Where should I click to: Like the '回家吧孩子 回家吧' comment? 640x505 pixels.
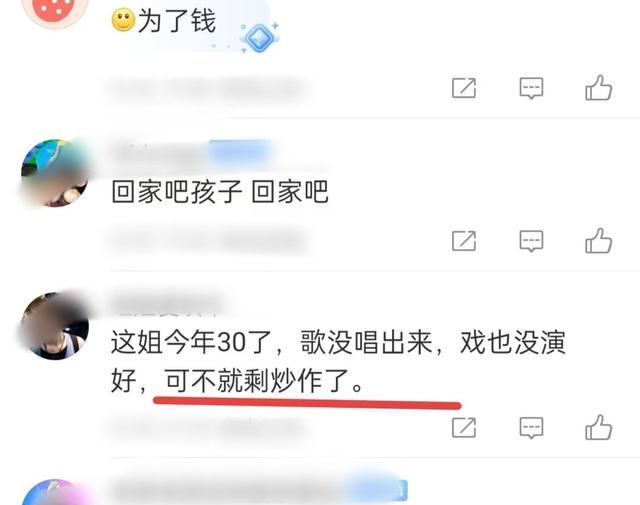point(598,241)
